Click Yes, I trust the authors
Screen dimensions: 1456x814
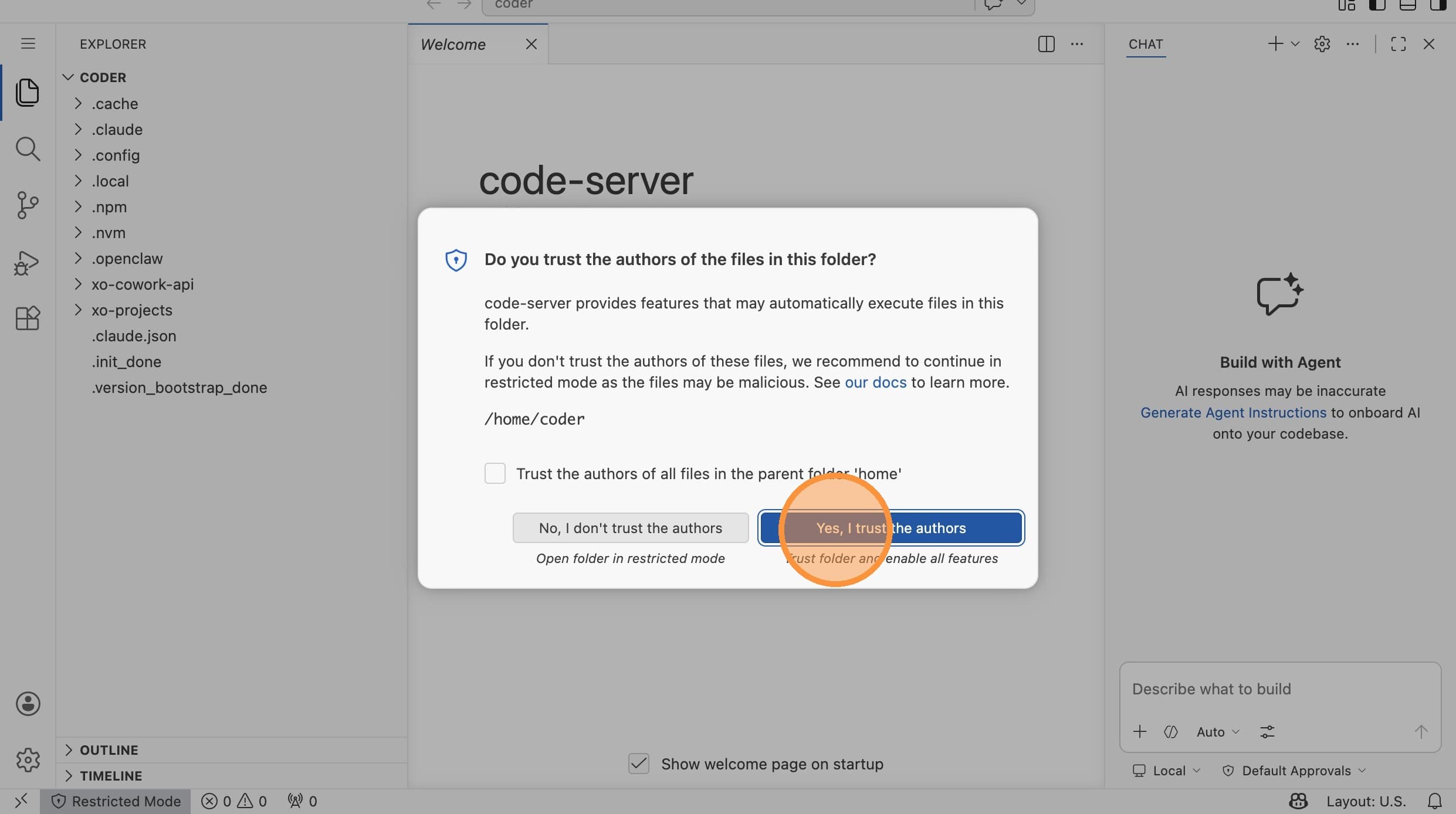(x=891, y=528)
